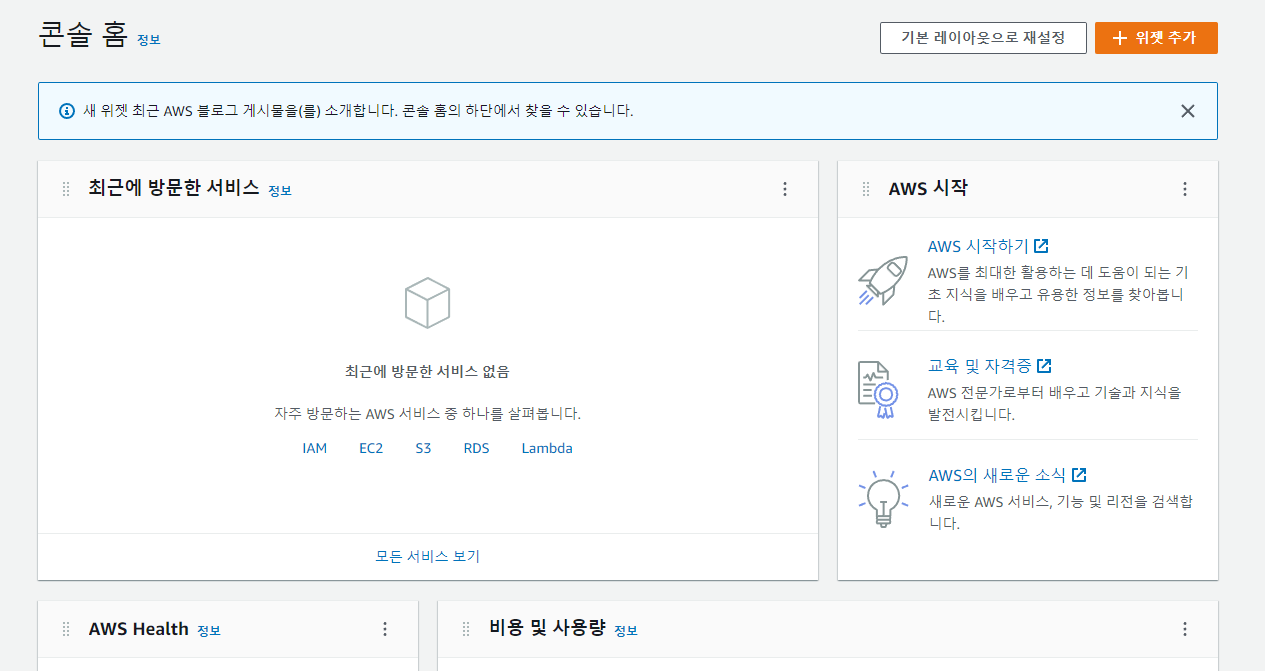Click the rocket icon
Viewport: 1265px width, 671px height.
point(883,280)
